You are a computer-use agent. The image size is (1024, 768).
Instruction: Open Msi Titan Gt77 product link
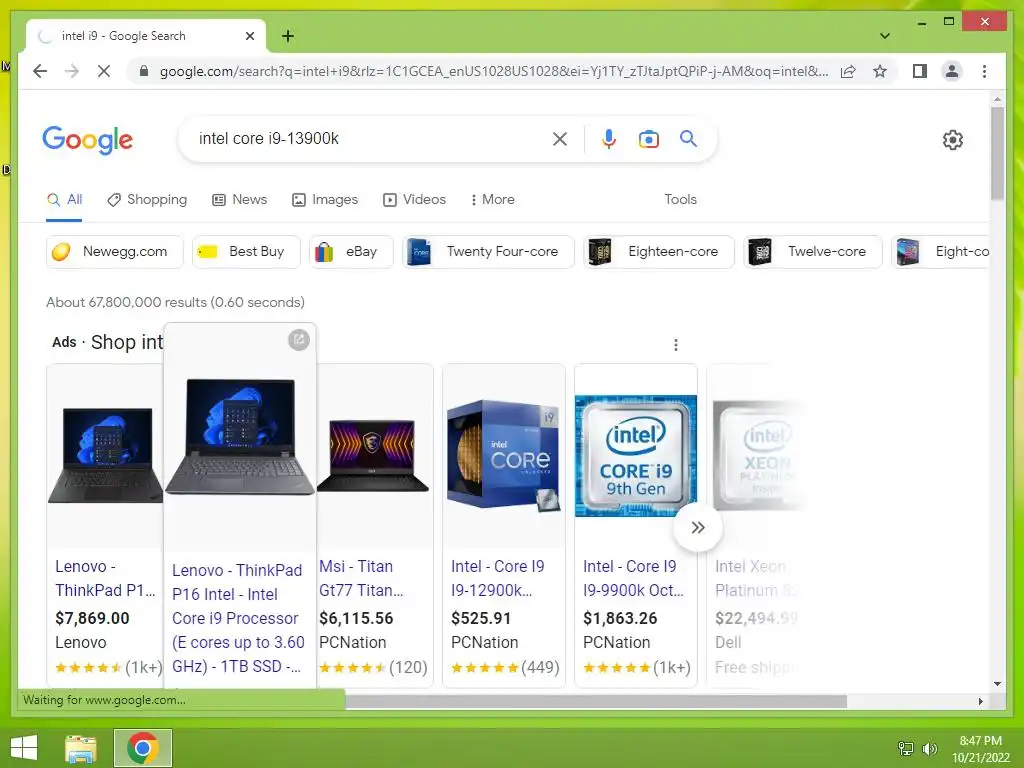click(x=361, y=578)
